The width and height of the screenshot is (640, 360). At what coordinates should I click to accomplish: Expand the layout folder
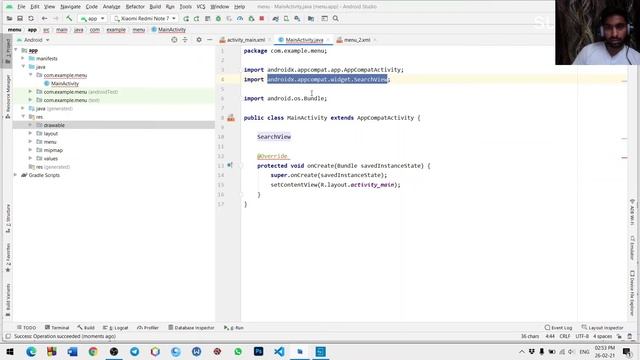pyautogui.click(x=31, y=133)
